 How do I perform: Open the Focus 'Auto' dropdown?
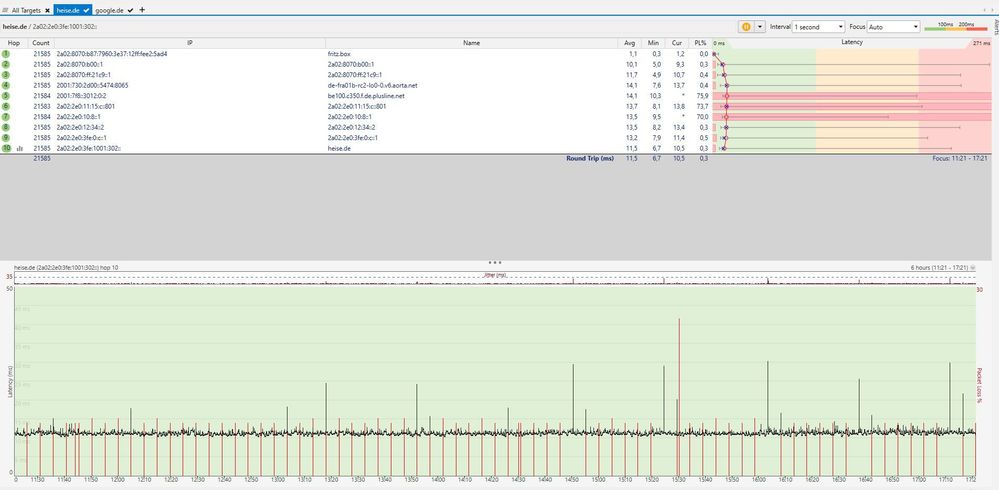(x=894, y=27)
